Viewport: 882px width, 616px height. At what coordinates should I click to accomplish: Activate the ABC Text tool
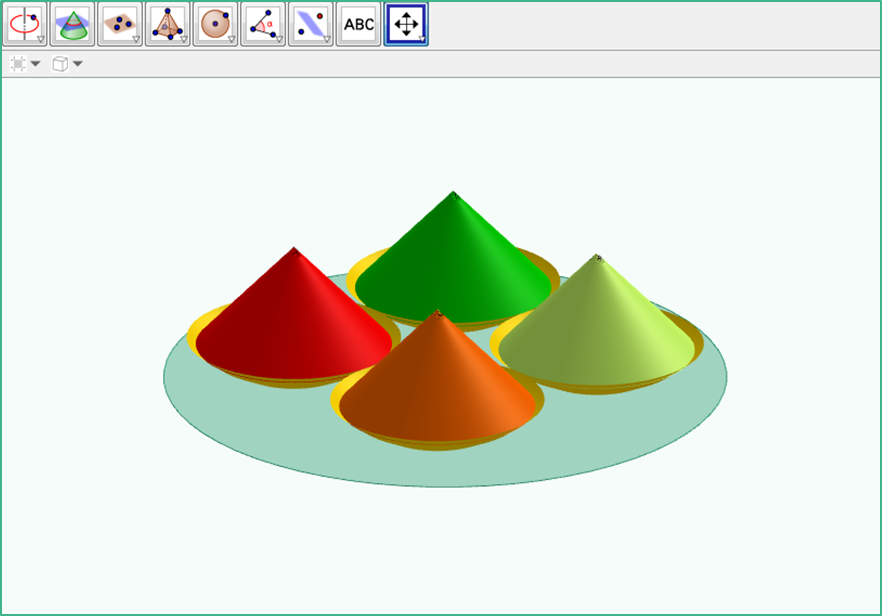click(x=358, y=24)
